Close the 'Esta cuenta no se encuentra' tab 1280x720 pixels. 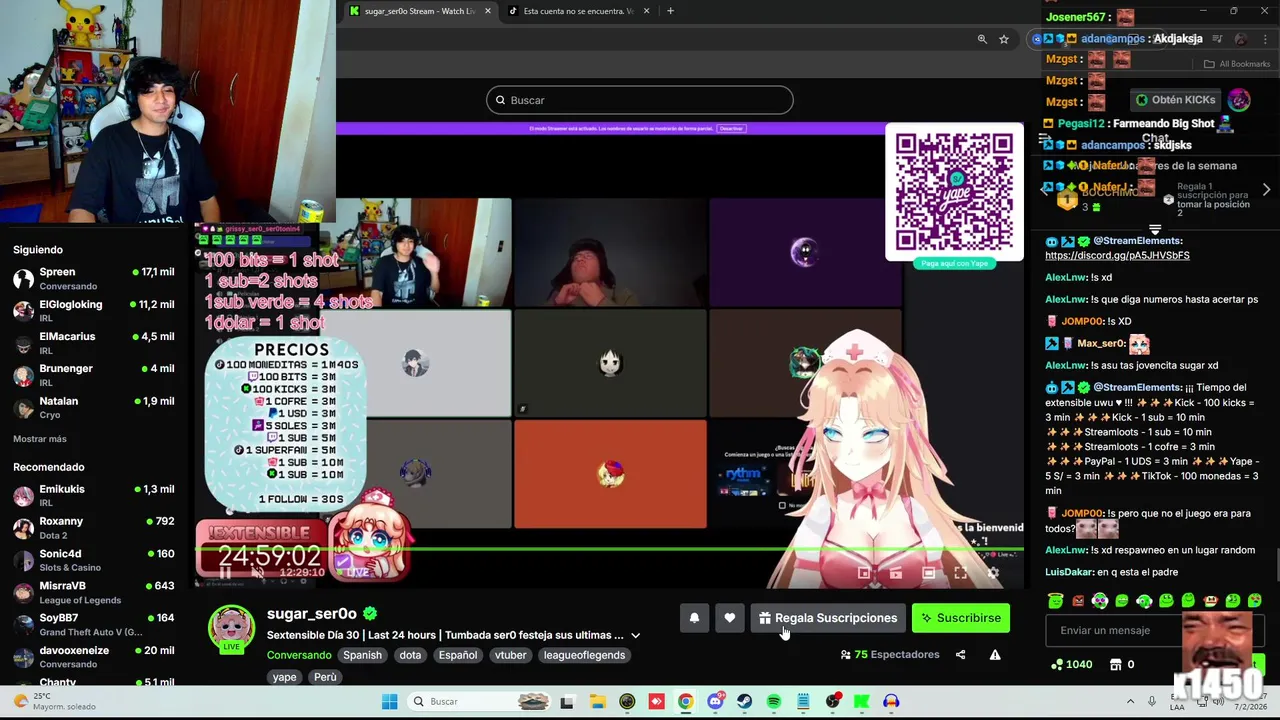(646, 11)
